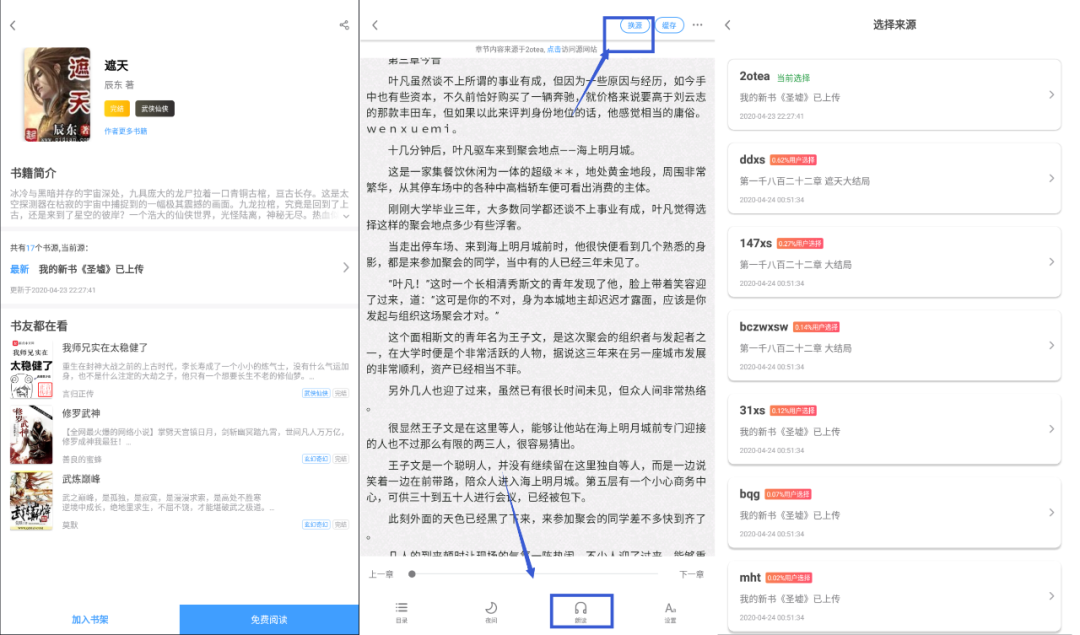The height and width of the screenshot is (635, 1080).
Task: Click 缓存 button in the reader
Action: [x=669, y=25]
